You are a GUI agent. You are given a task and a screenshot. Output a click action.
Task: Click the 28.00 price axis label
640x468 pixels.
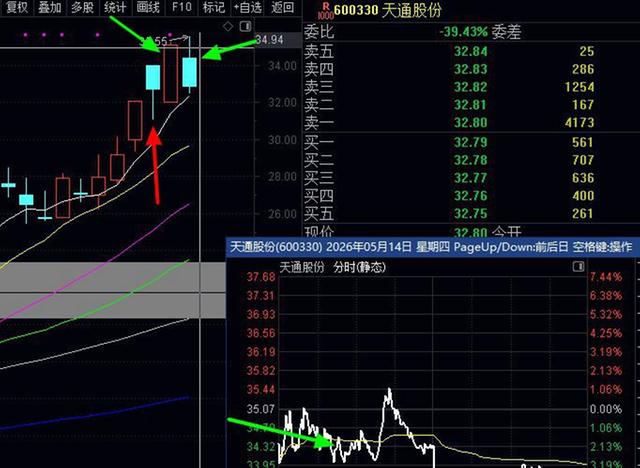pyautogui.click(x=282, y=177)
